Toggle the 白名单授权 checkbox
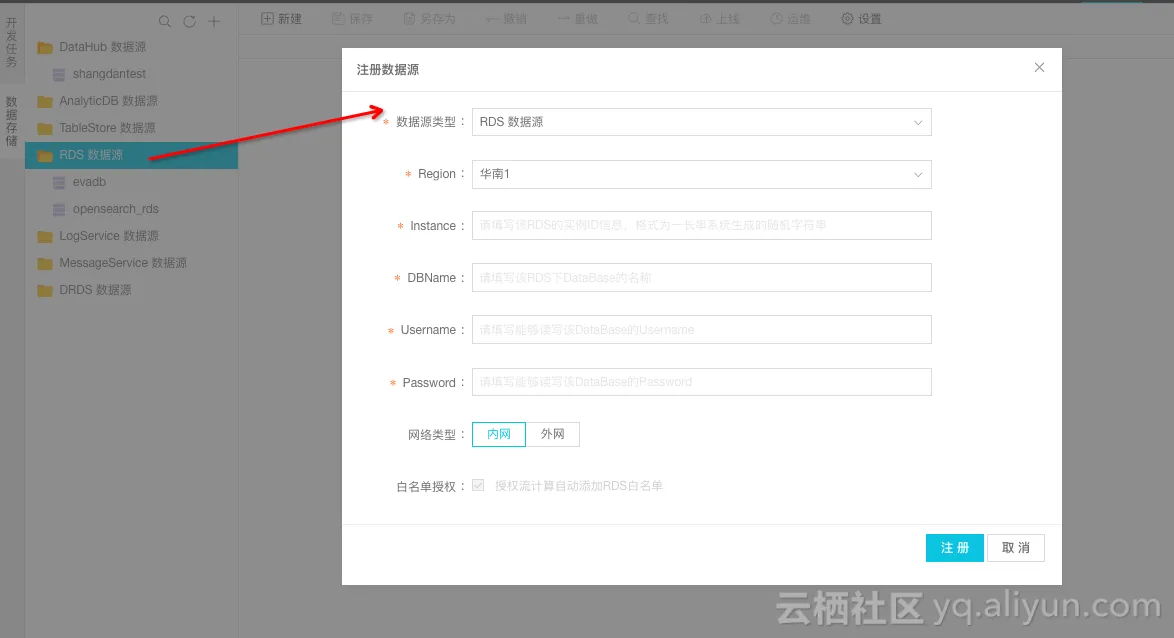This screenshot has height=638, width=1174. 478,485
